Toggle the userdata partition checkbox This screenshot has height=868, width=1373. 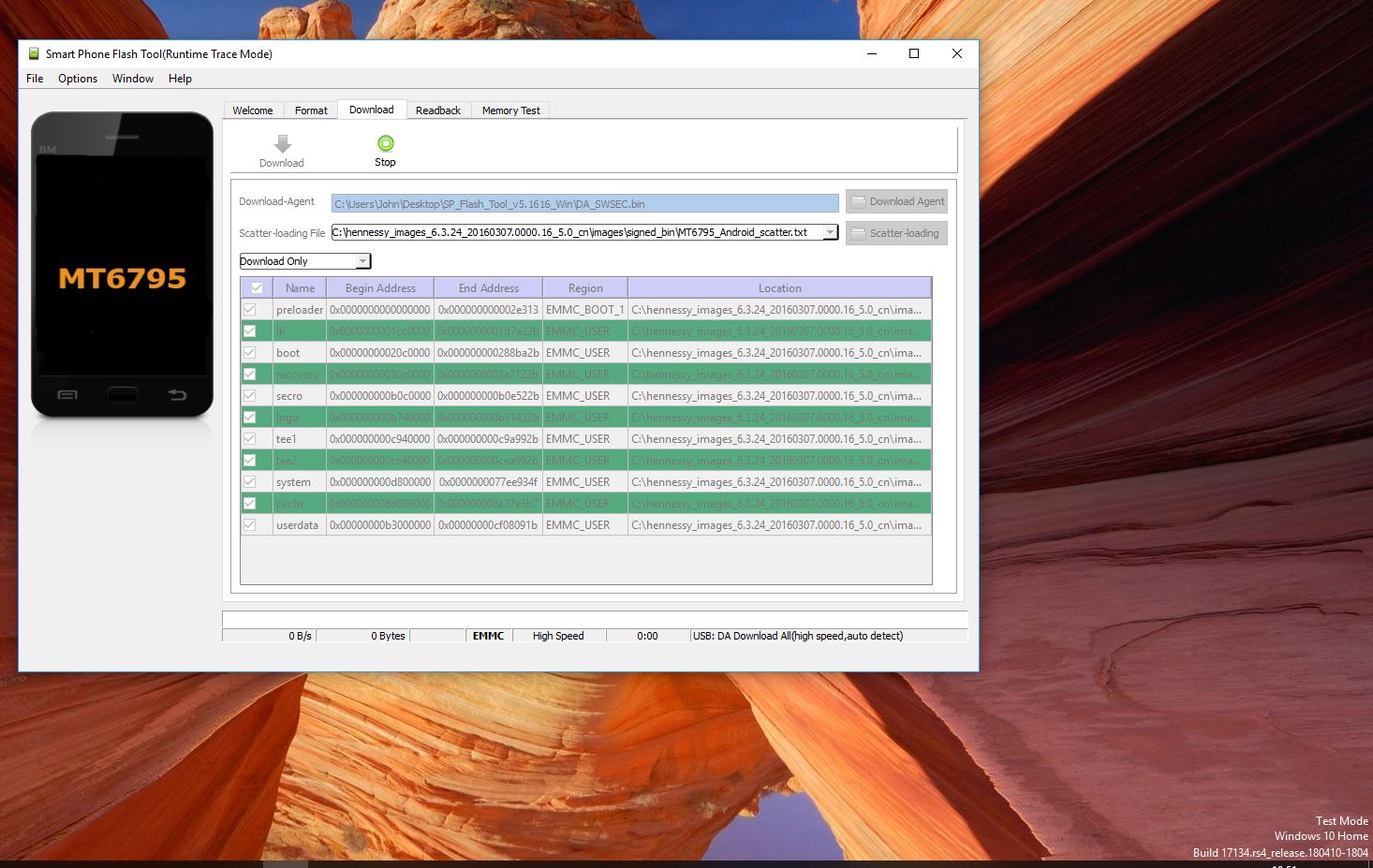coord(250,525)
